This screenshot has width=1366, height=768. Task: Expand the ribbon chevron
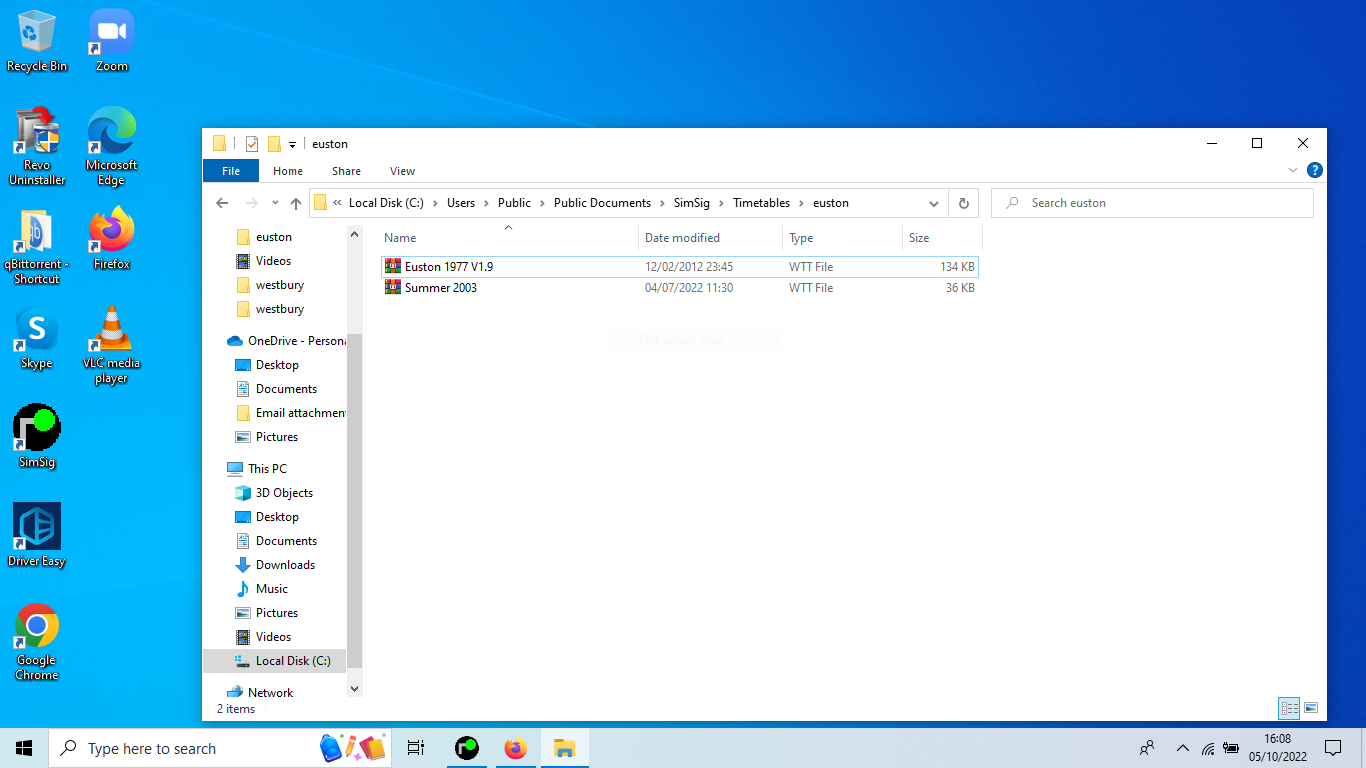[x=1293, y=171]
